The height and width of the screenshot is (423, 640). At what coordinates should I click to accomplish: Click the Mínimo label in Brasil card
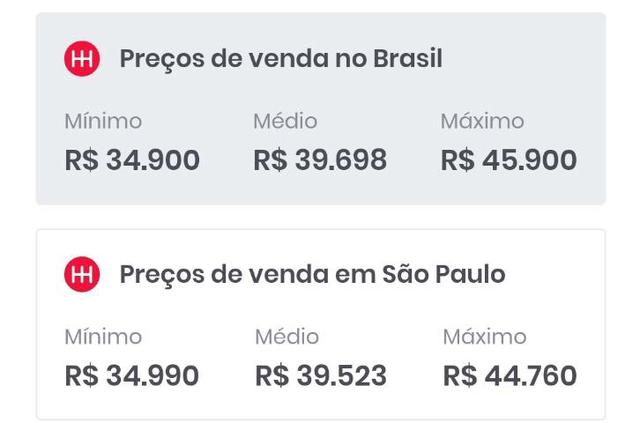[103, 121]
